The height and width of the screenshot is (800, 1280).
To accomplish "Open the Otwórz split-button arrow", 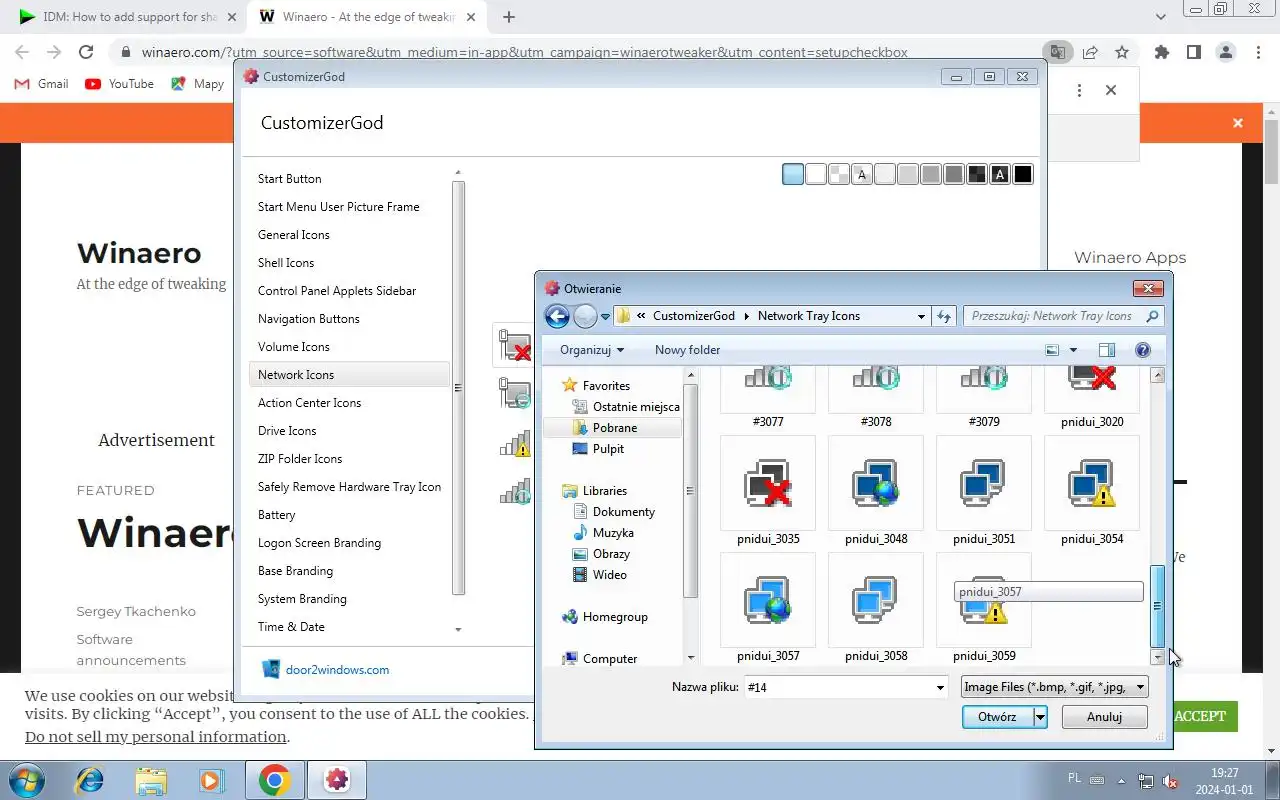I will coord(1040,717).
